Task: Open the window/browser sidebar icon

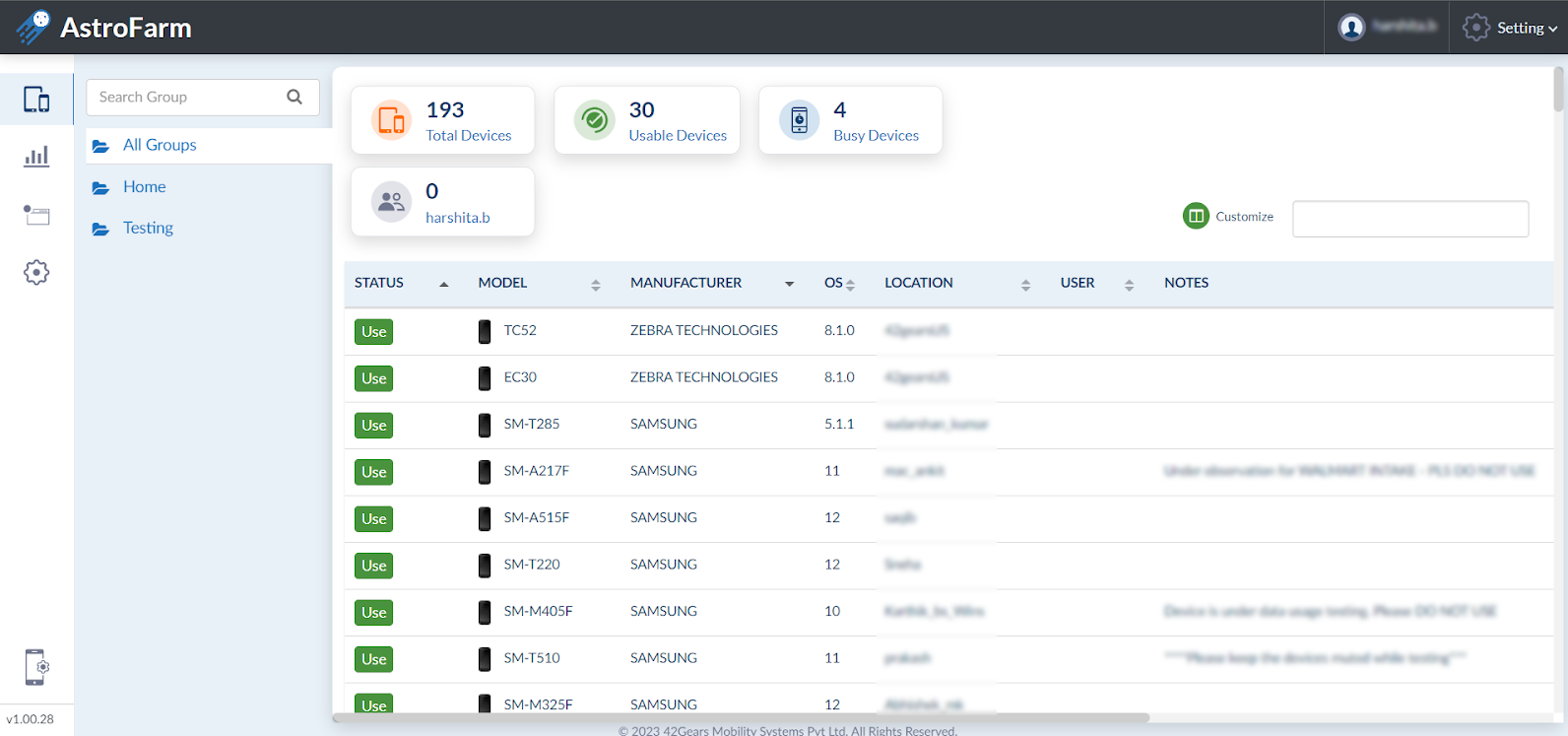Action: coord(36,215)
